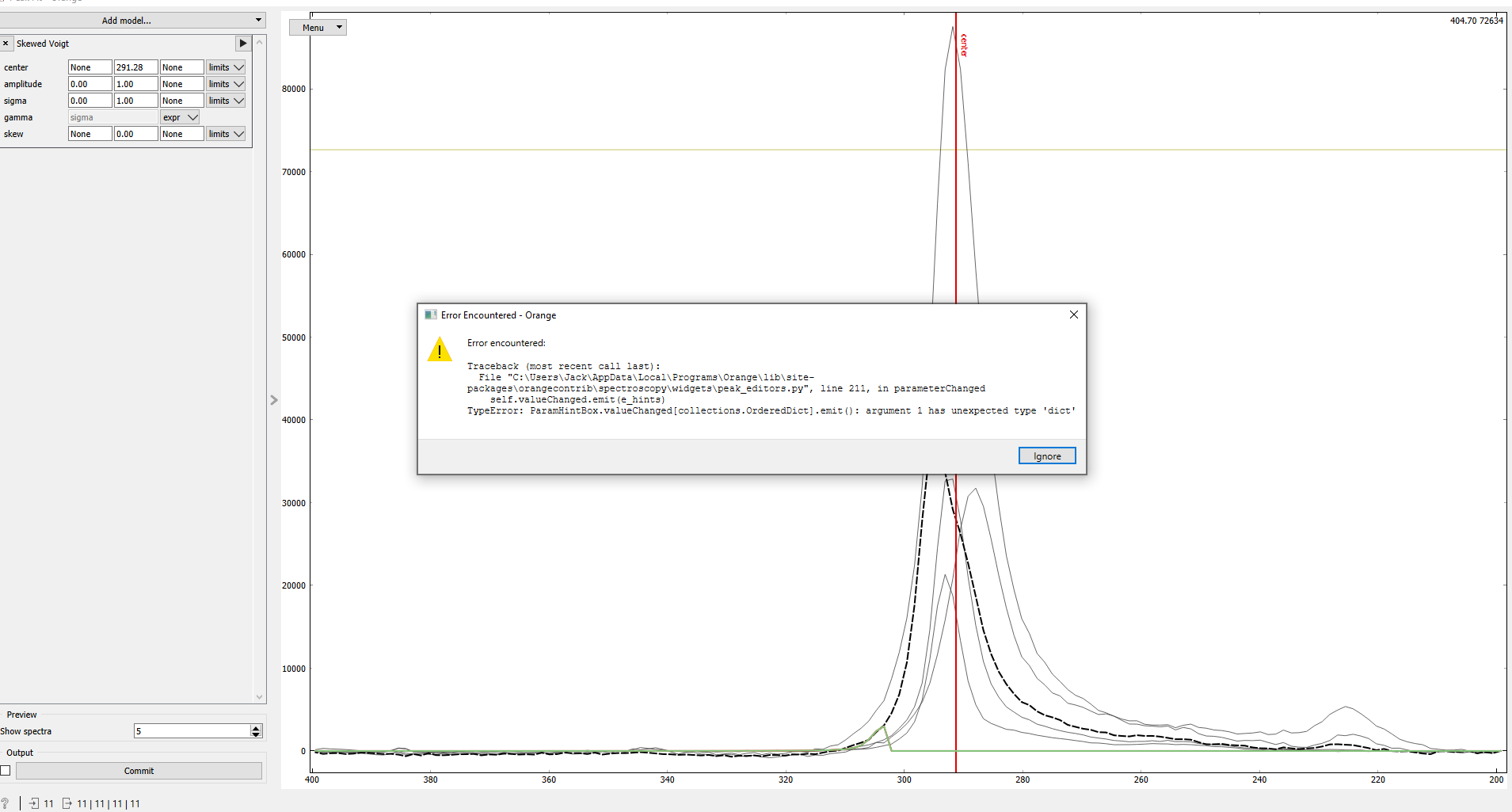Click the output summary icon in status bar
Image resolution: width=1512 pixels, height=812 pixels.
[66, 803]
